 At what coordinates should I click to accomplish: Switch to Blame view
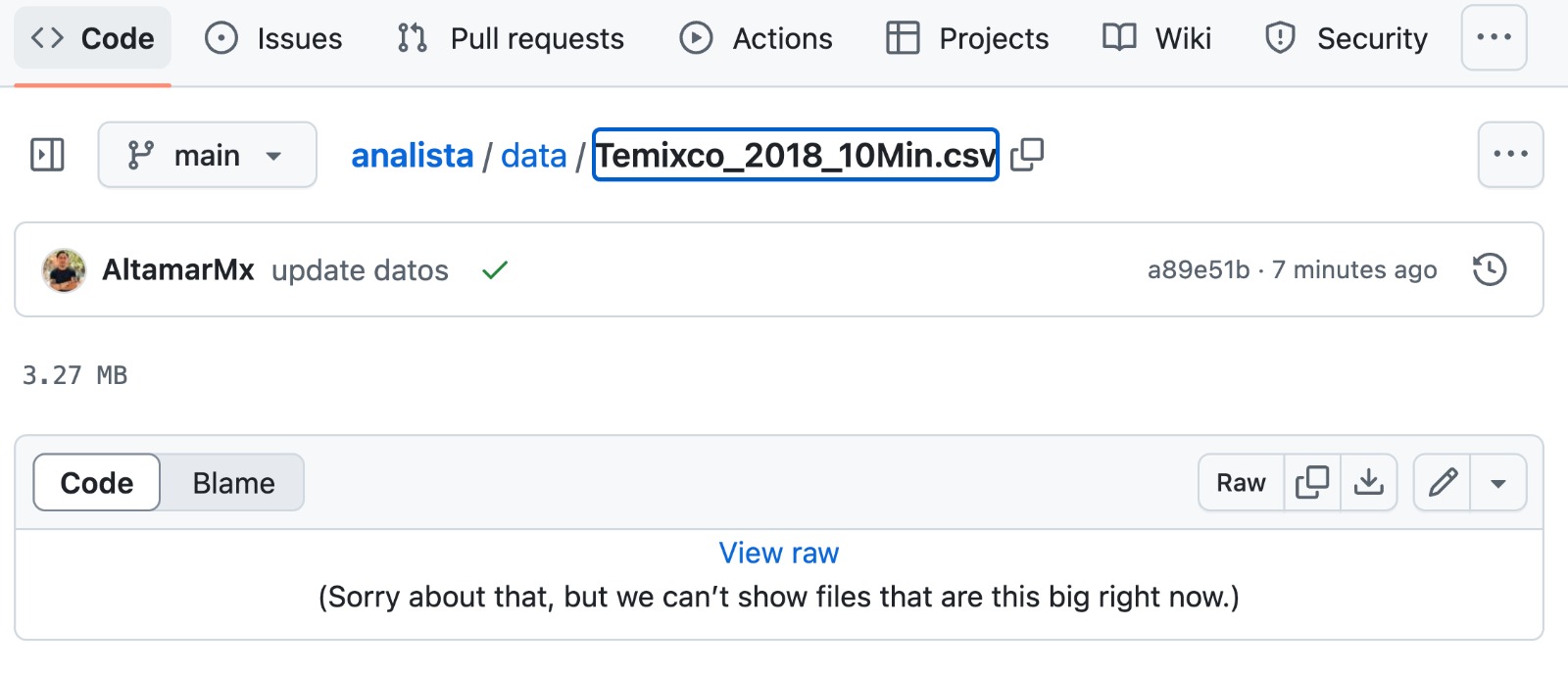click(x=233, y=483)
